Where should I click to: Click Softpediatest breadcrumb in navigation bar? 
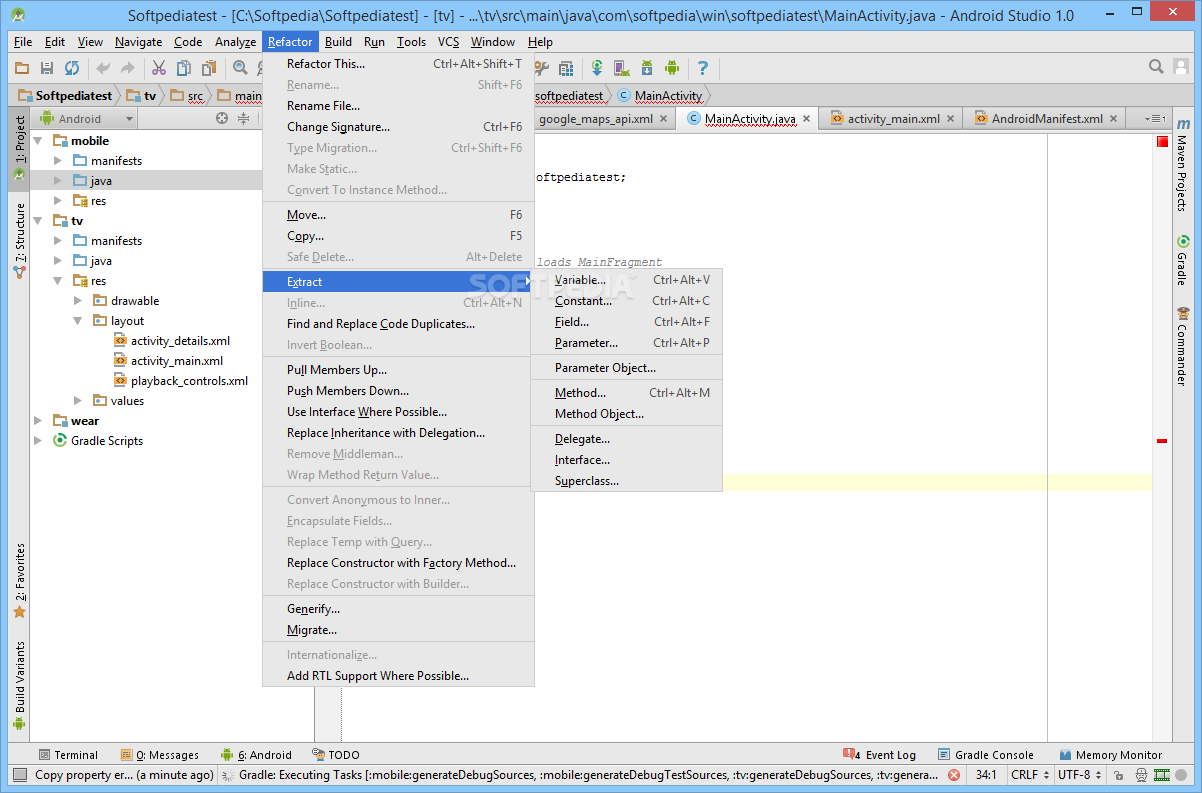pos(65,96)
